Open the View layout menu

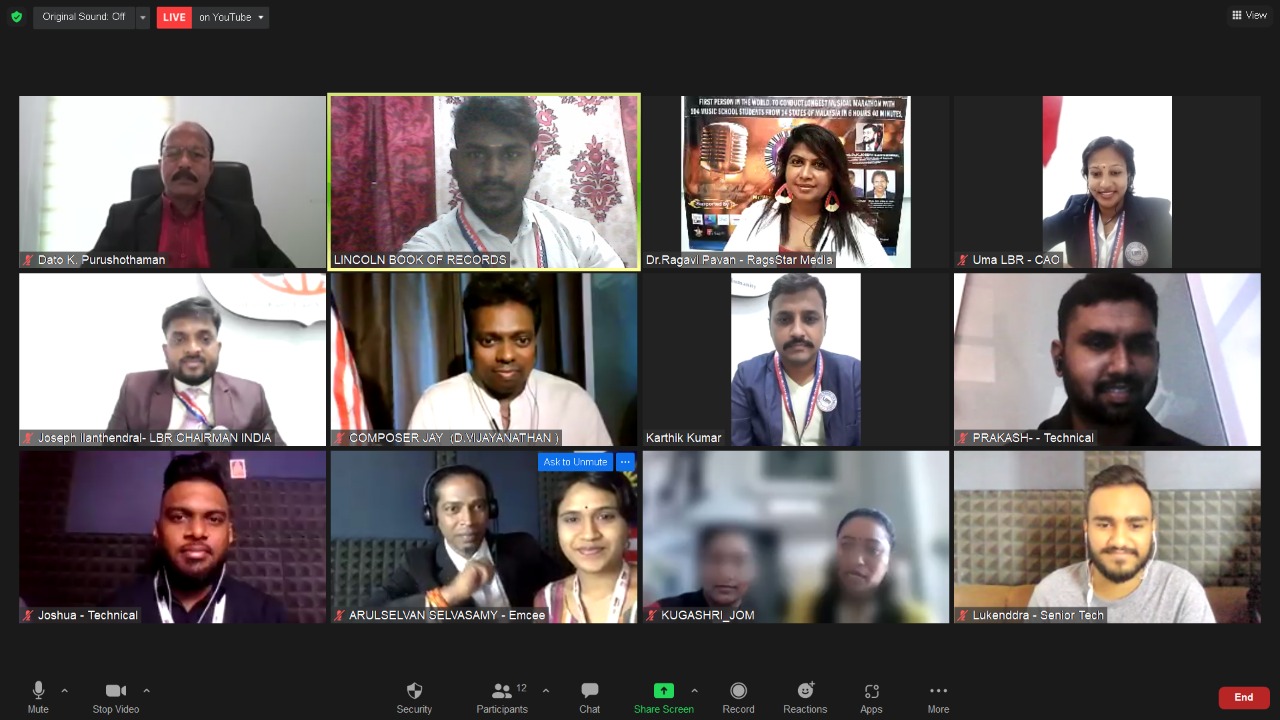(1250, 15)
